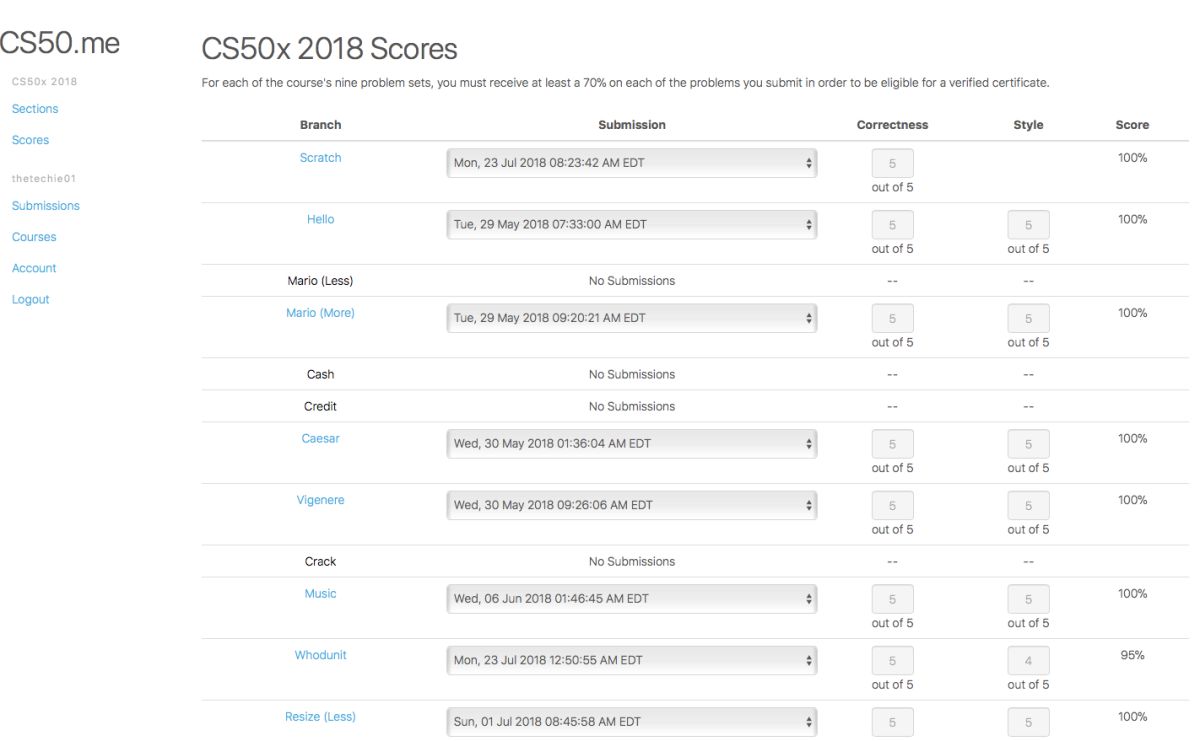This screenshot has height=741, width=1200.
Task: Expand the Whodunit submission date dropdown
Action: click(x=631, y=660)
